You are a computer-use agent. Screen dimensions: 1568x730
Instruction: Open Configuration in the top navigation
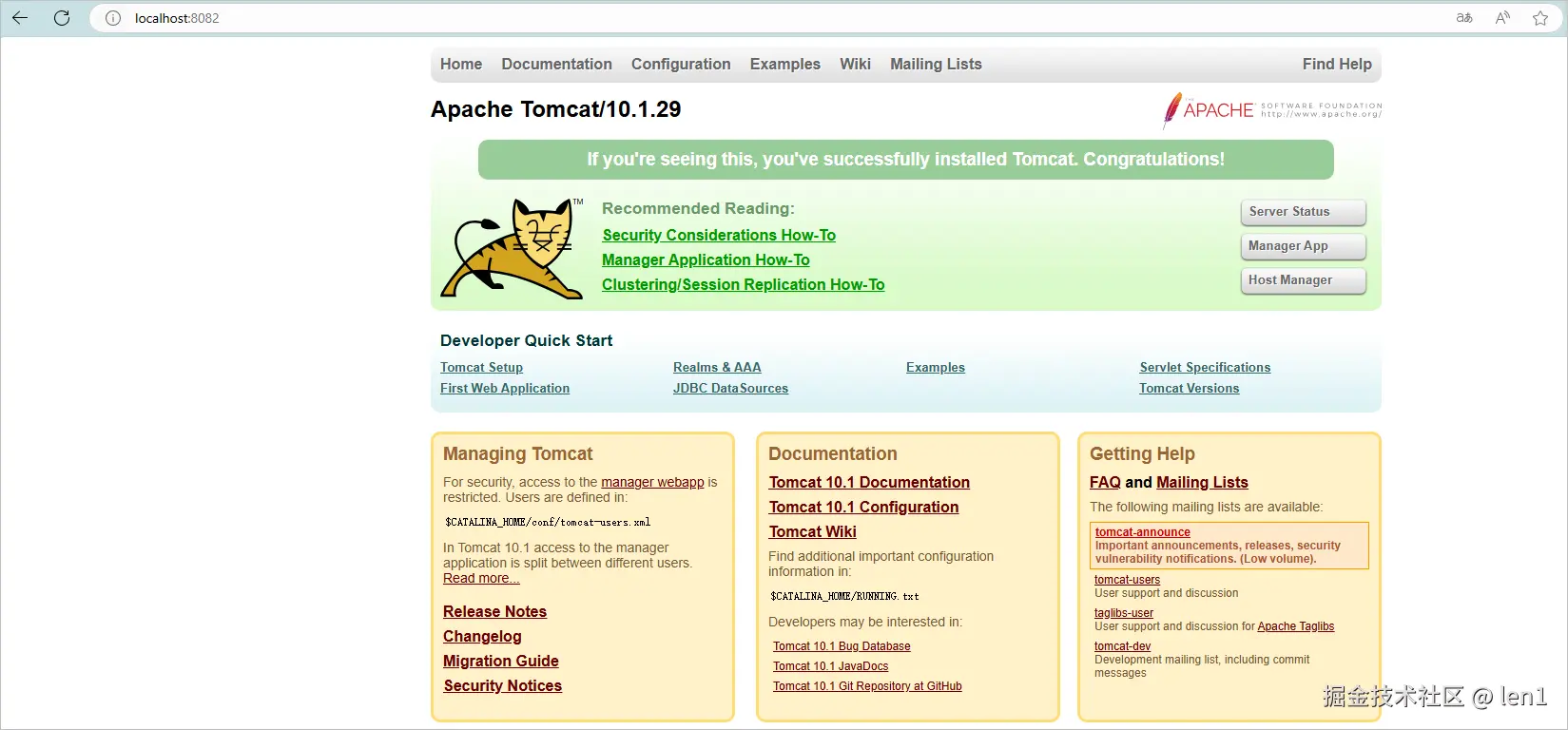pos(681,64)
